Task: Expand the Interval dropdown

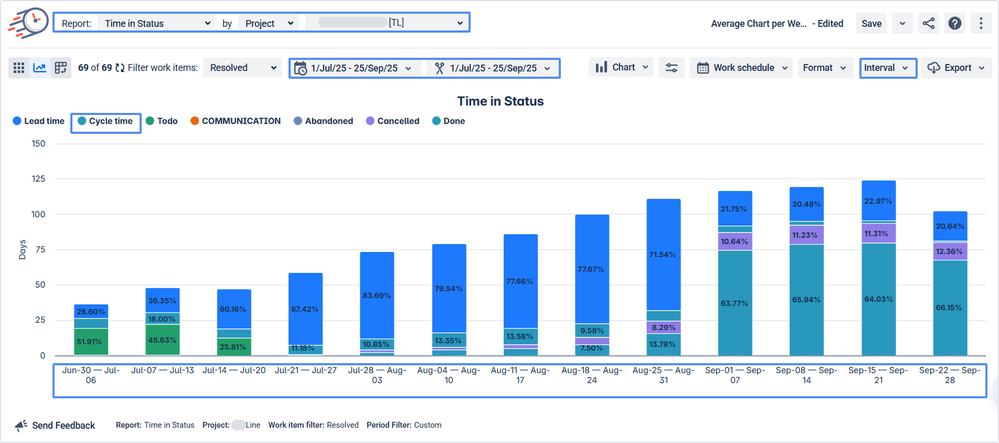Action: point(887,68)
